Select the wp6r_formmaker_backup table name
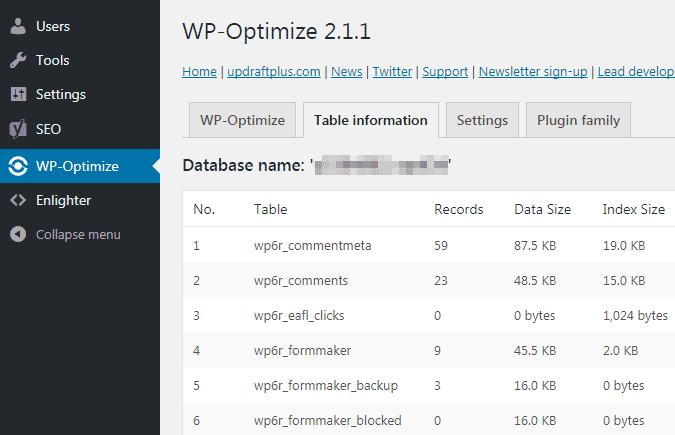 (326, 385)
